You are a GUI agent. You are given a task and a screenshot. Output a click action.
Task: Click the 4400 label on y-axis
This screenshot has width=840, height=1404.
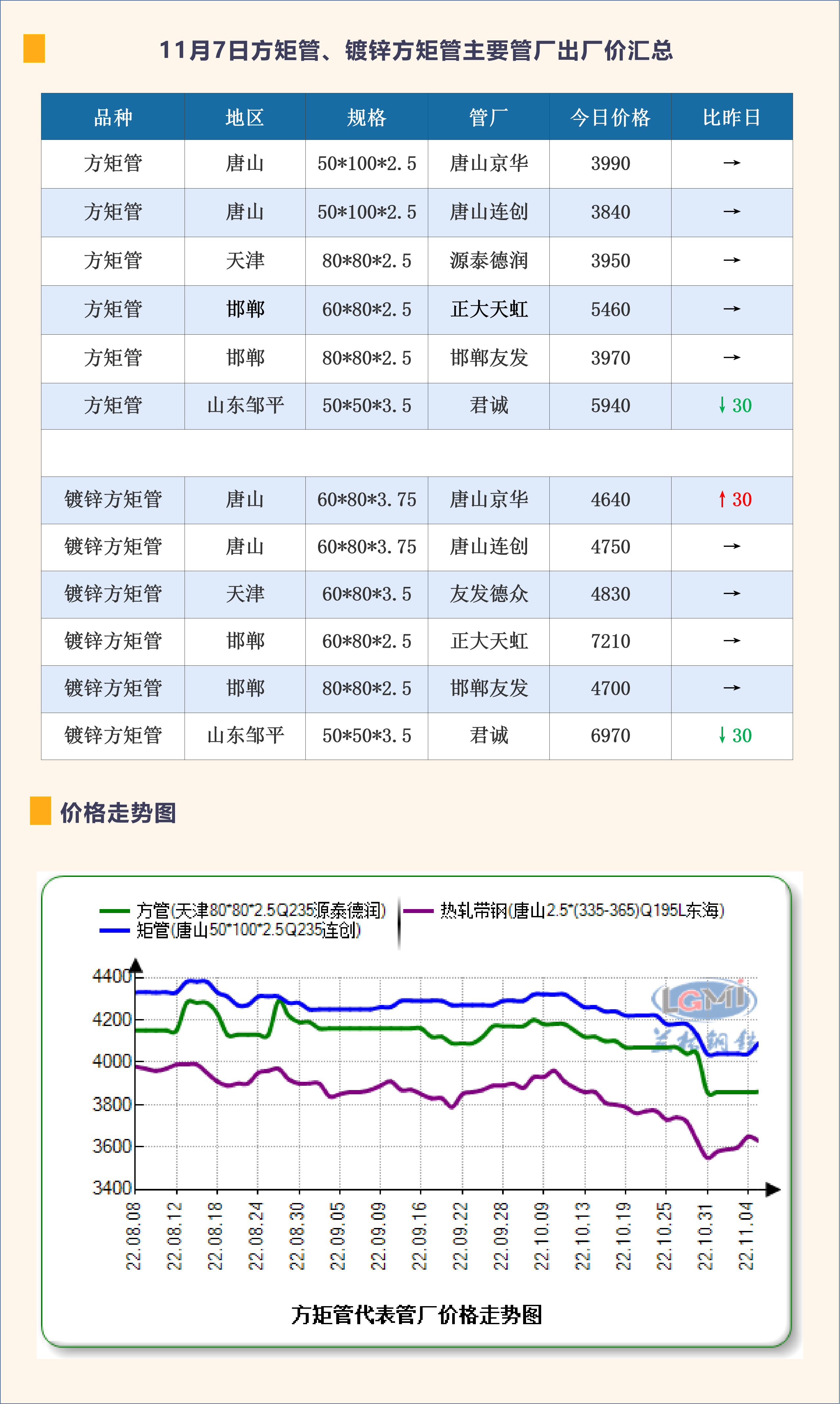112,976
